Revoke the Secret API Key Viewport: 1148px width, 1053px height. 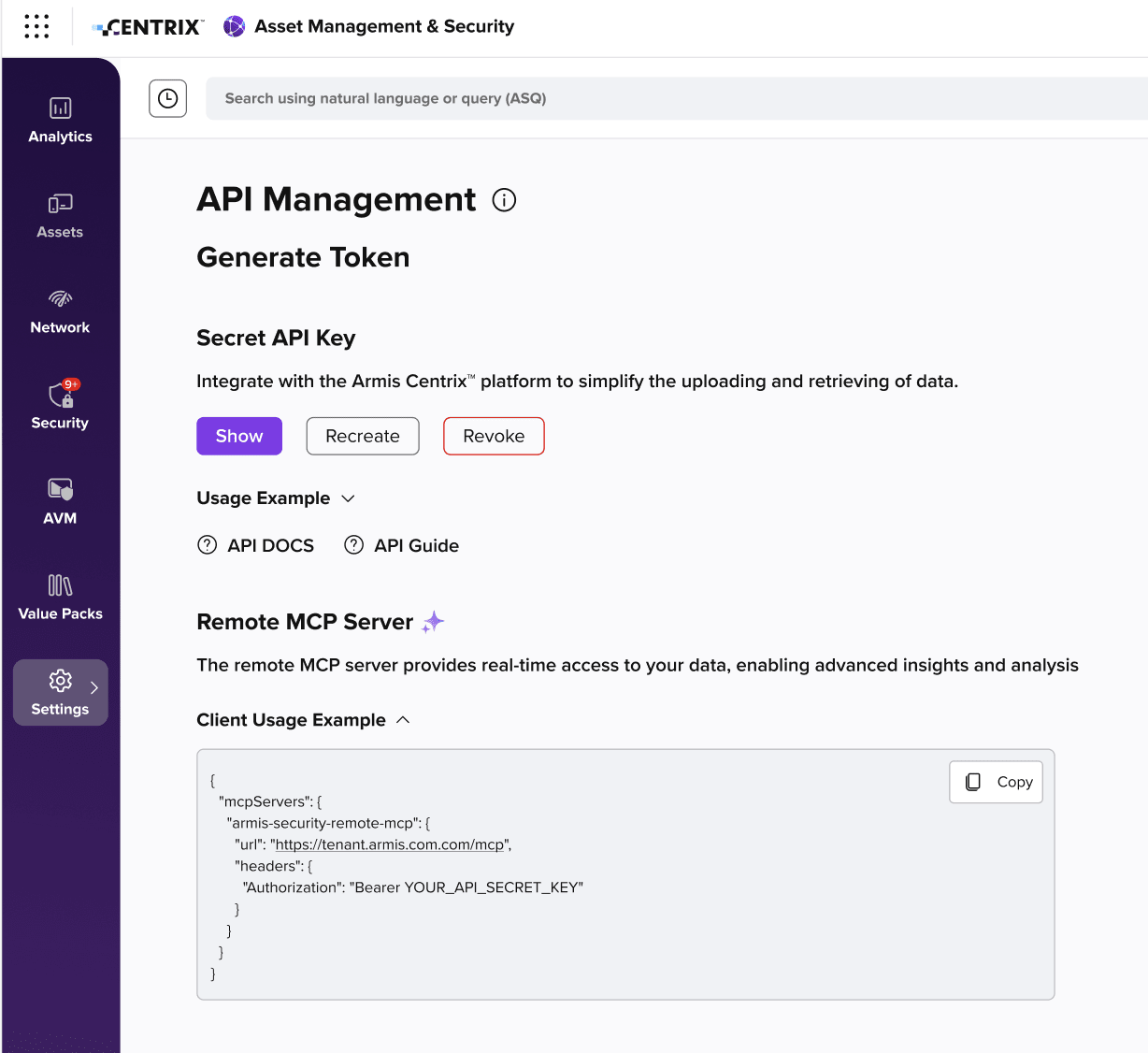point(494,436)
